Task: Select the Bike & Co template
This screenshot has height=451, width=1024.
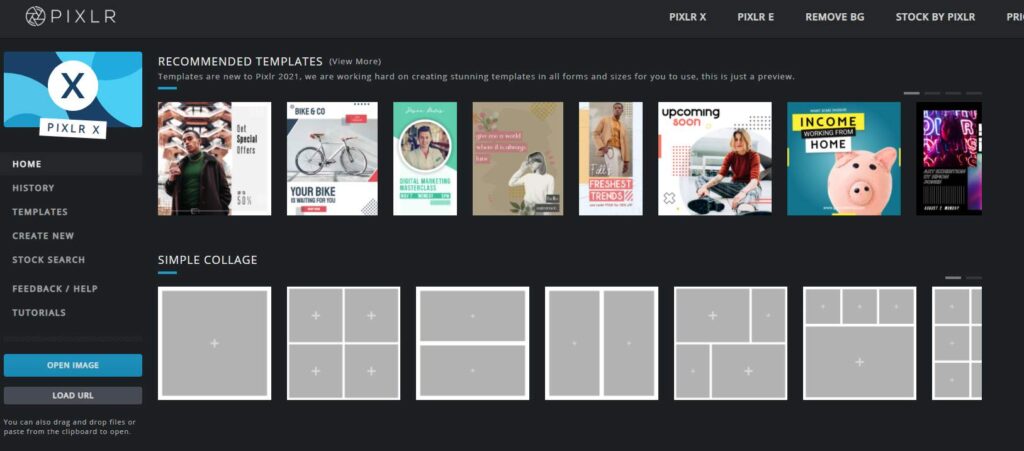Action: click(x=332, y=158)
